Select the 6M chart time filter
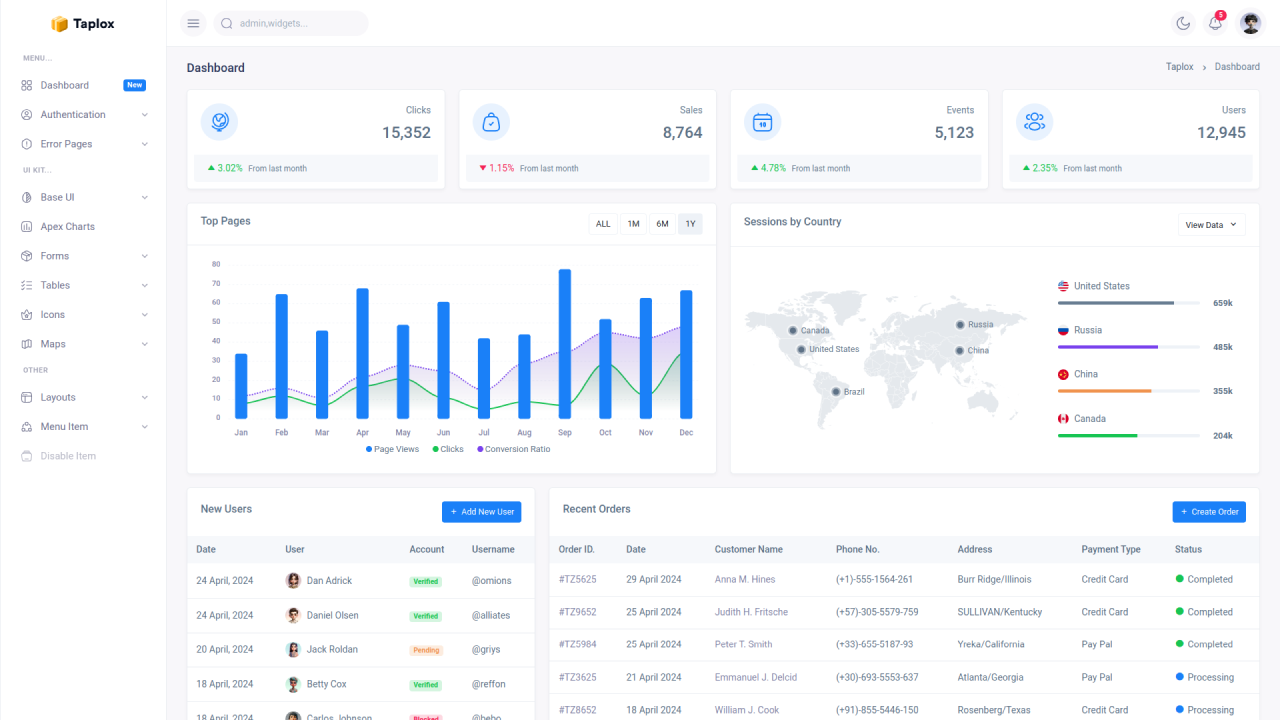Screen dimensions: 1280x720 (x=661, y=223)
